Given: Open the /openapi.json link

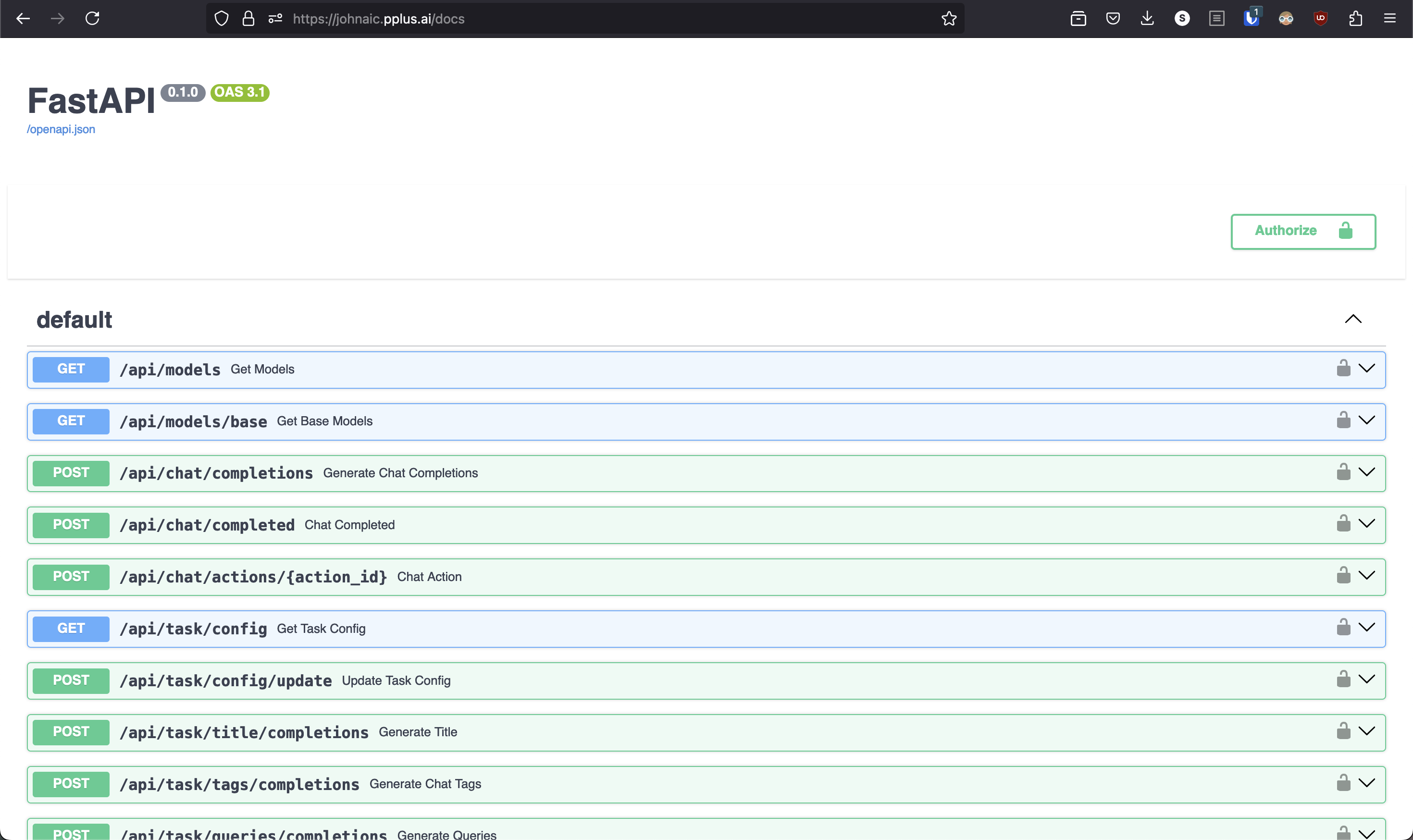Looking at the screenshot, I should (x=61, y=129).
